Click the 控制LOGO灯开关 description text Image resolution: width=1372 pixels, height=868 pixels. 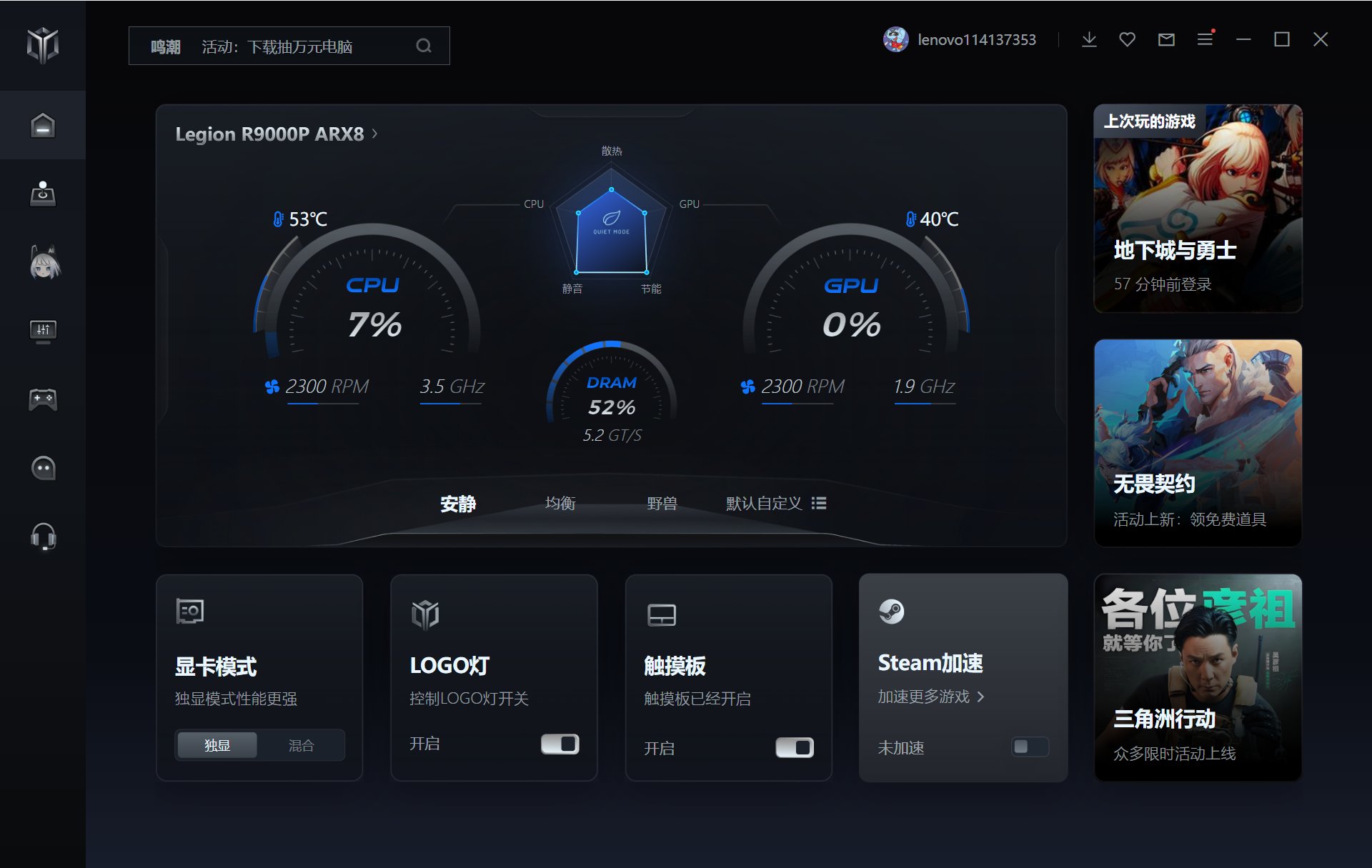(469, 699)
